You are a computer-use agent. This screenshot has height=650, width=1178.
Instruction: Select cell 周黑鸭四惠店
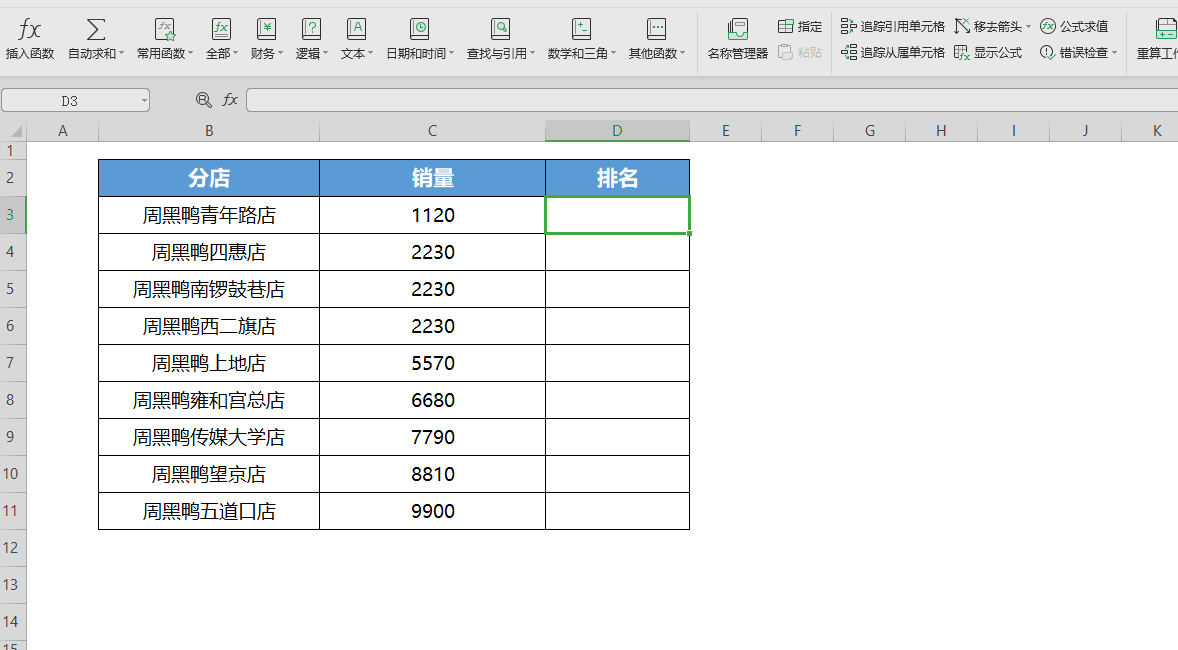209,252
